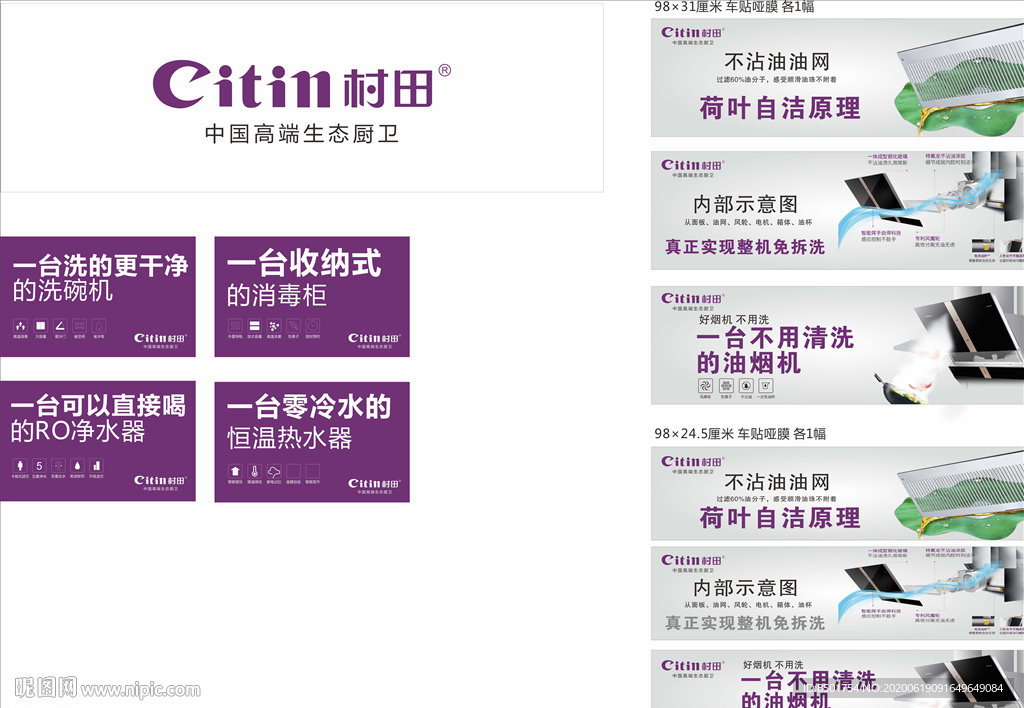Click the number 5 icon on the RO purifier card
The height and width of the screenshot is (708, 1024).
tap(39, 466)
